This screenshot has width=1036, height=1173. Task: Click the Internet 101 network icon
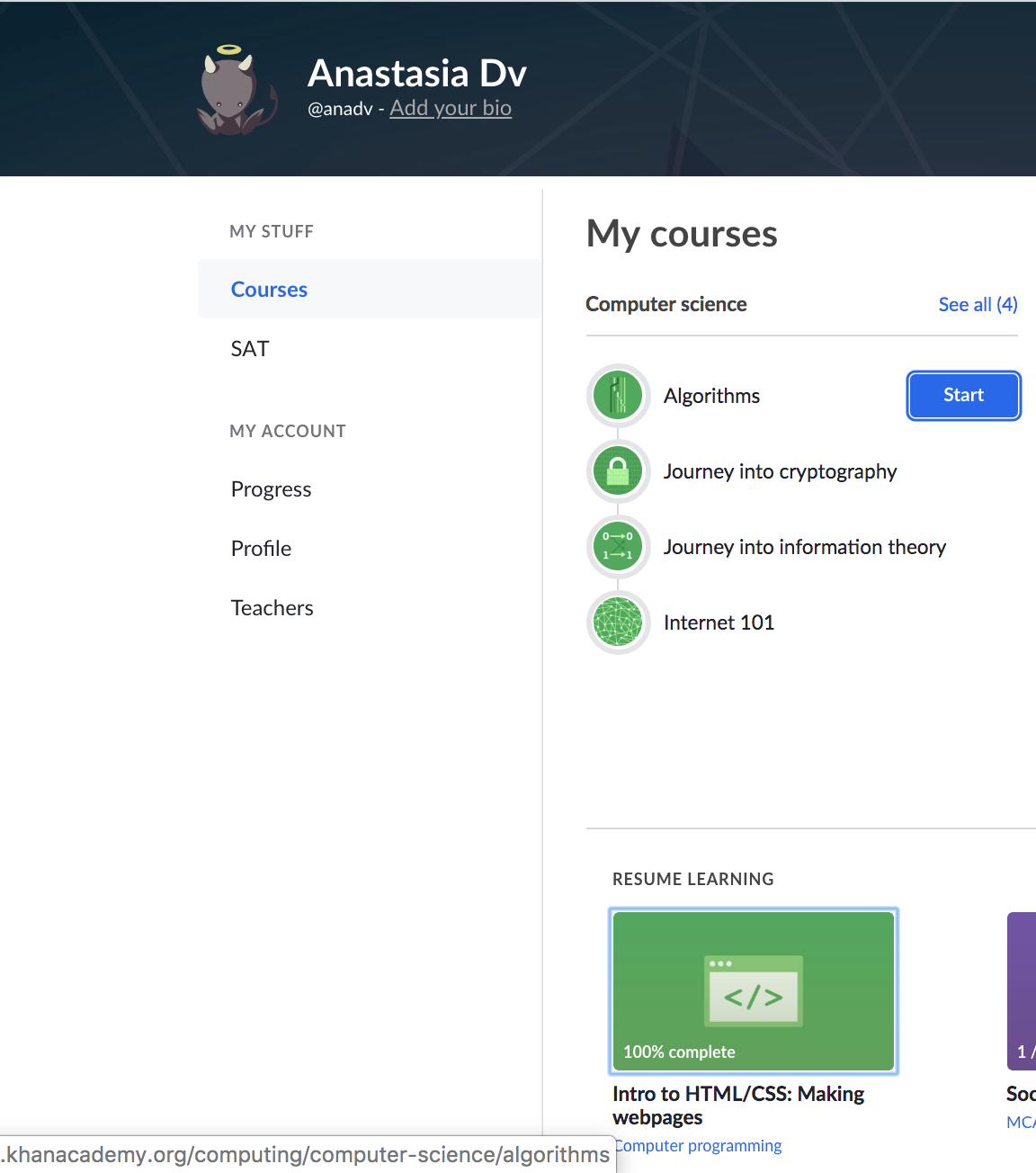(x=618, y=622)
